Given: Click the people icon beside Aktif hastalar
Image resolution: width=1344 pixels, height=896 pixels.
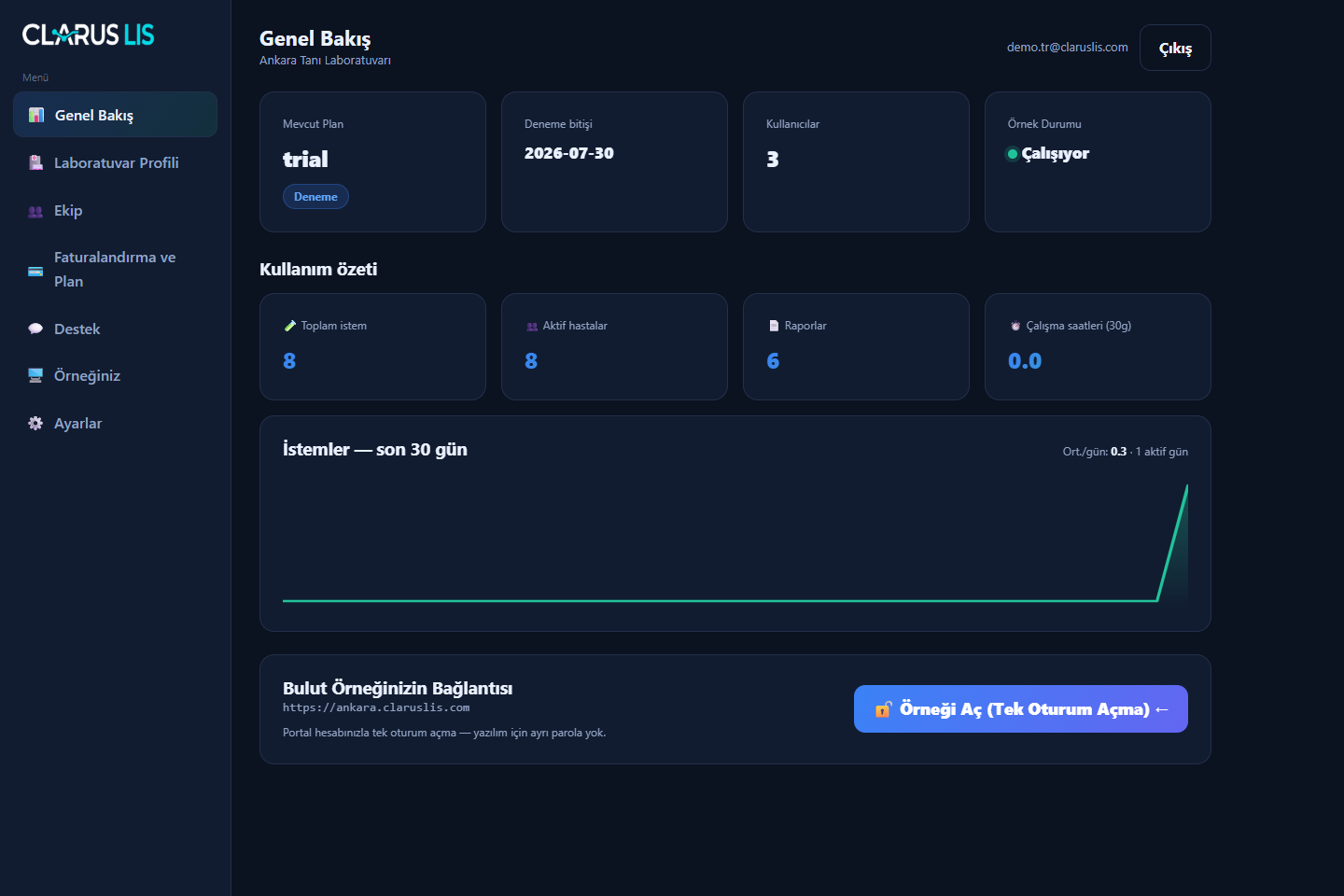Looking at the screenshot, I should 532,326.
